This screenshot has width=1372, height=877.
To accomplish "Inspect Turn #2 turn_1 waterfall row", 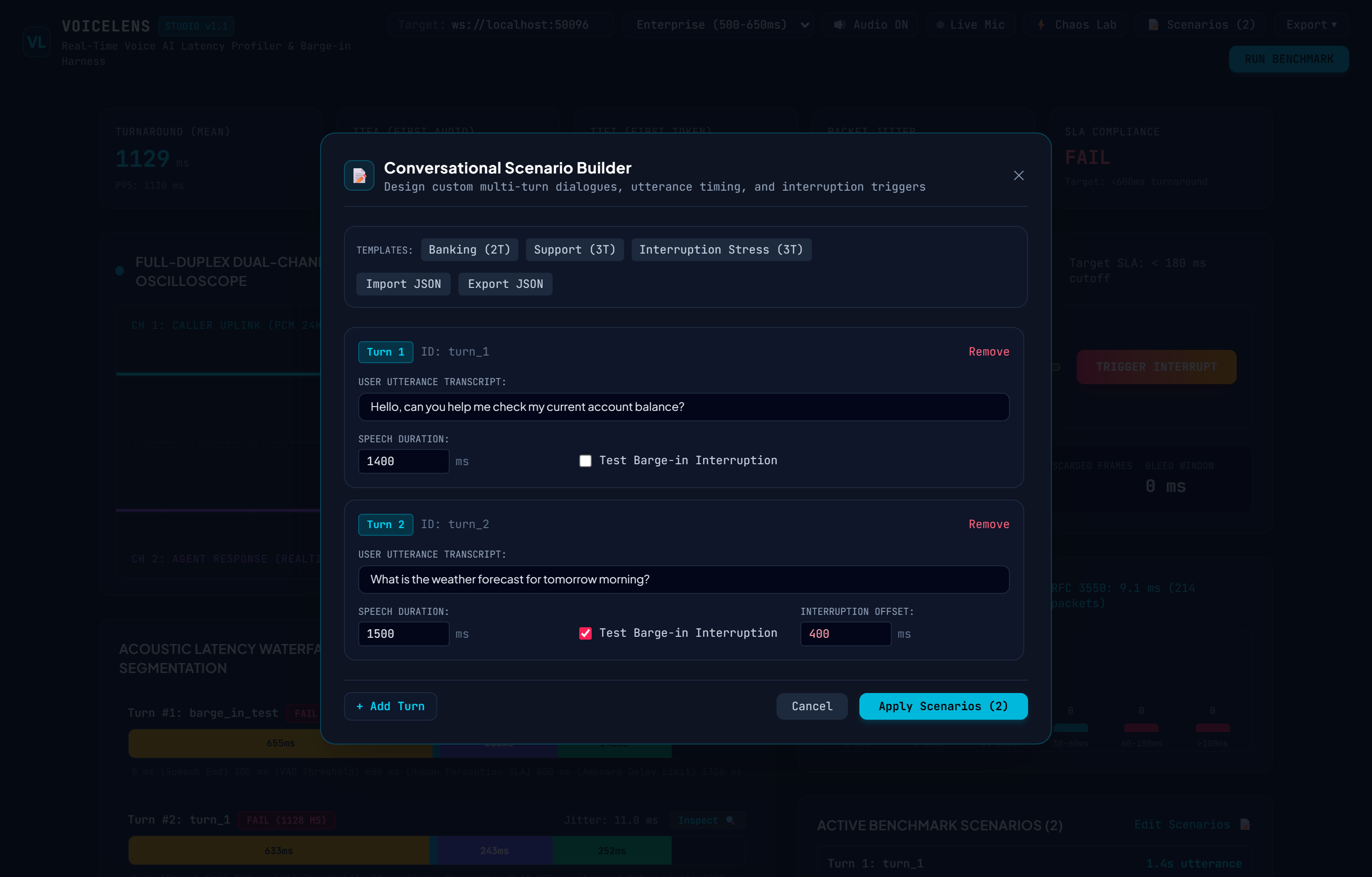I will click(707, 821).
